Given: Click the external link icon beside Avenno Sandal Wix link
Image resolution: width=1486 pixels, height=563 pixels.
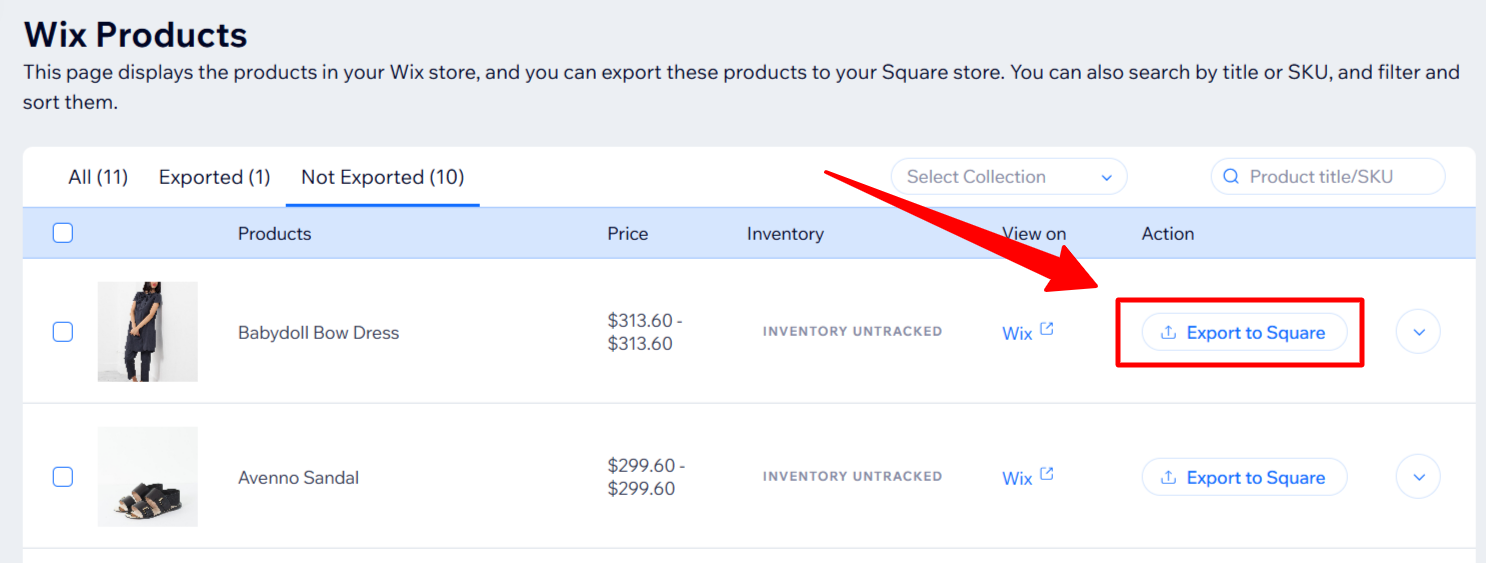Looking at the screenshot, I should click(1047, 474).
